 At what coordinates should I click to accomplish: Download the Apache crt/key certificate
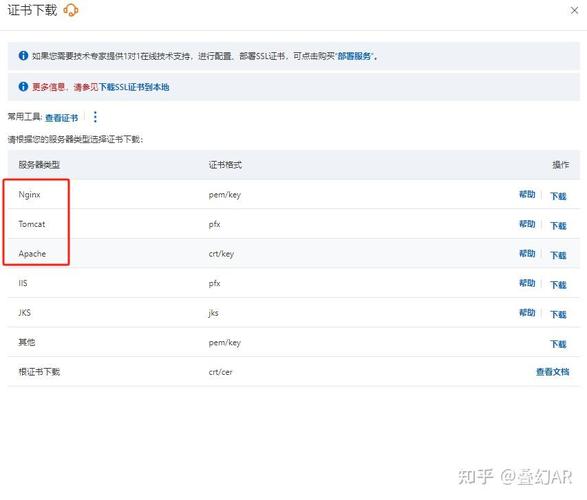[x=558, y=255]
